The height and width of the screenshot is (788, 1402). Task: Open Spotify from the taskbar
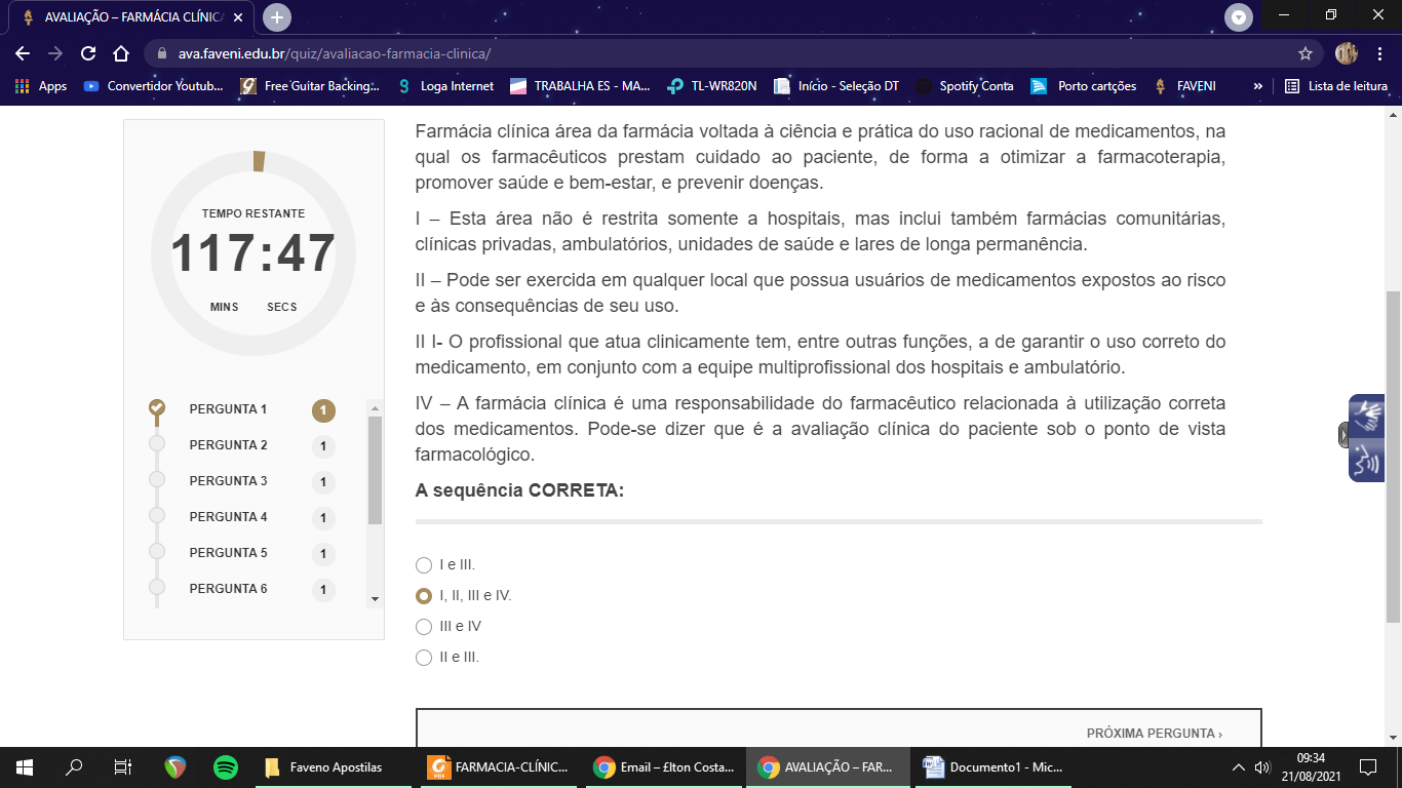click(x=225, y=767)
